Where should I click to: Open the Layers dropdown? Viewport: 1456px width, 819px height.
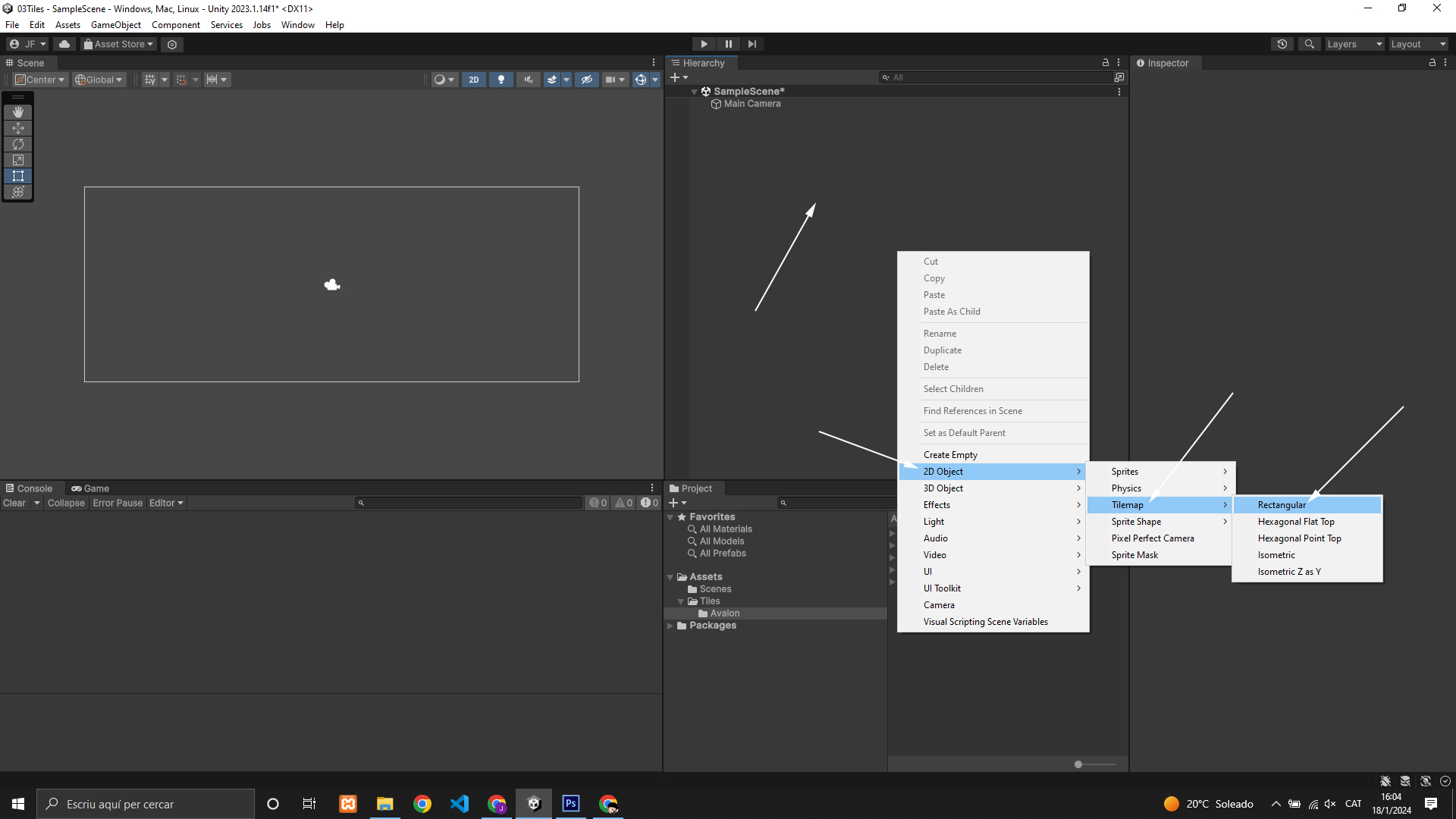[1354, 44]
